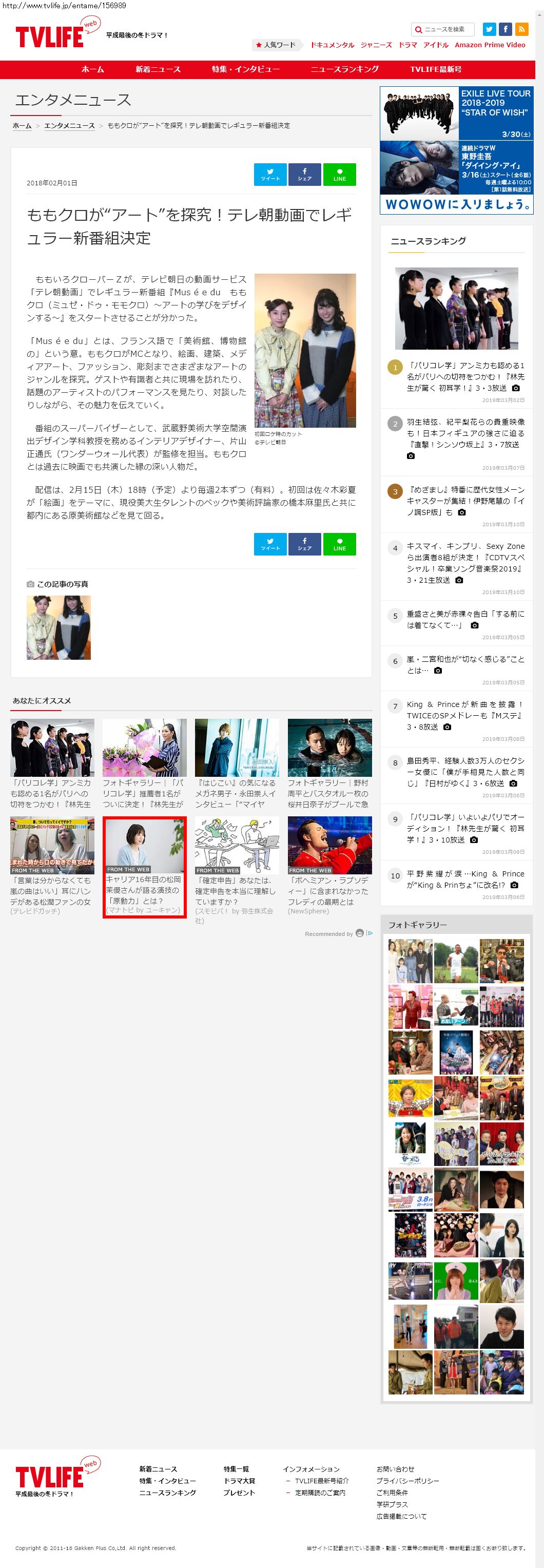This screenshot has width=544, height=1568.
Task: Footer: open 特集一覧 link
Action: pyautogui.click(x=236, y=1469)
